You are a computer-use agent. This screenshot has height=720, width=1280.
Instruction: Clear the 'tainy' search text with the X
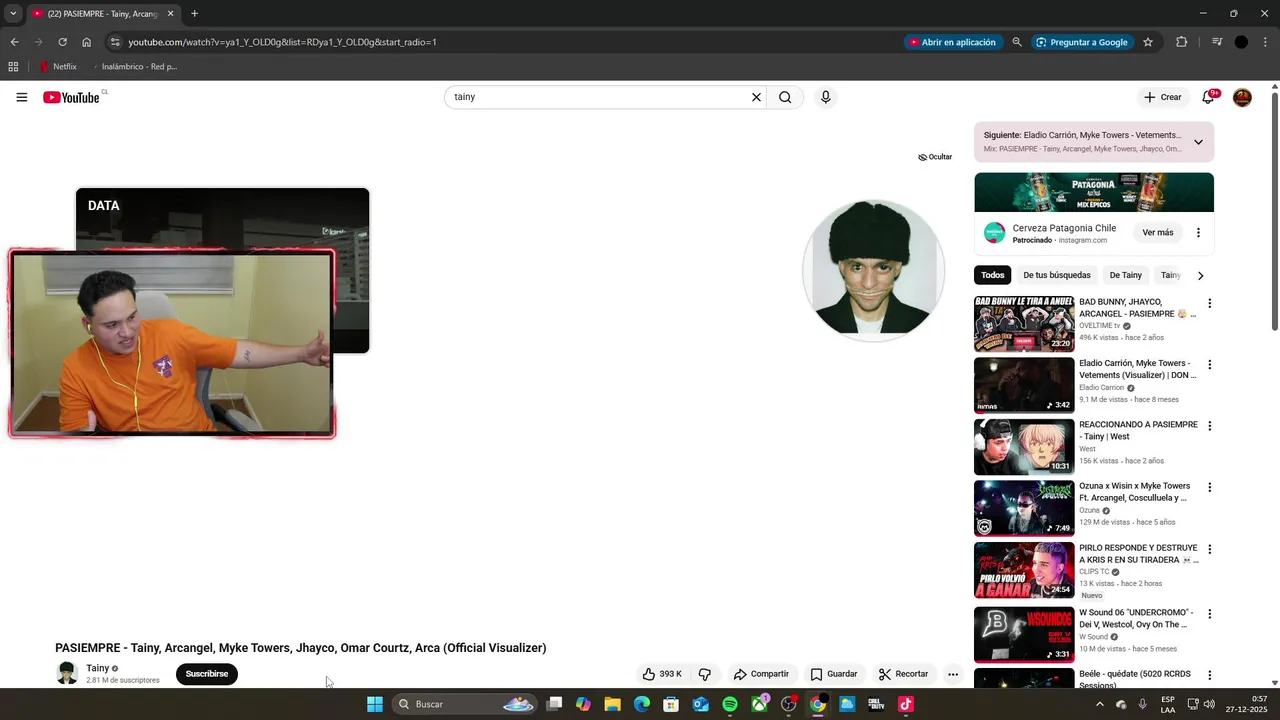point(756,97)
